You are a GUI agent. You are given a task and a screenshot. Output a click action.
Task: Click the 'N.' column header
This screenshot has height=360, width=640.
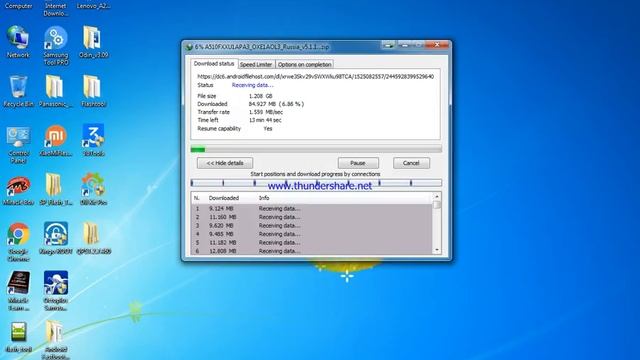click(197, 198)
